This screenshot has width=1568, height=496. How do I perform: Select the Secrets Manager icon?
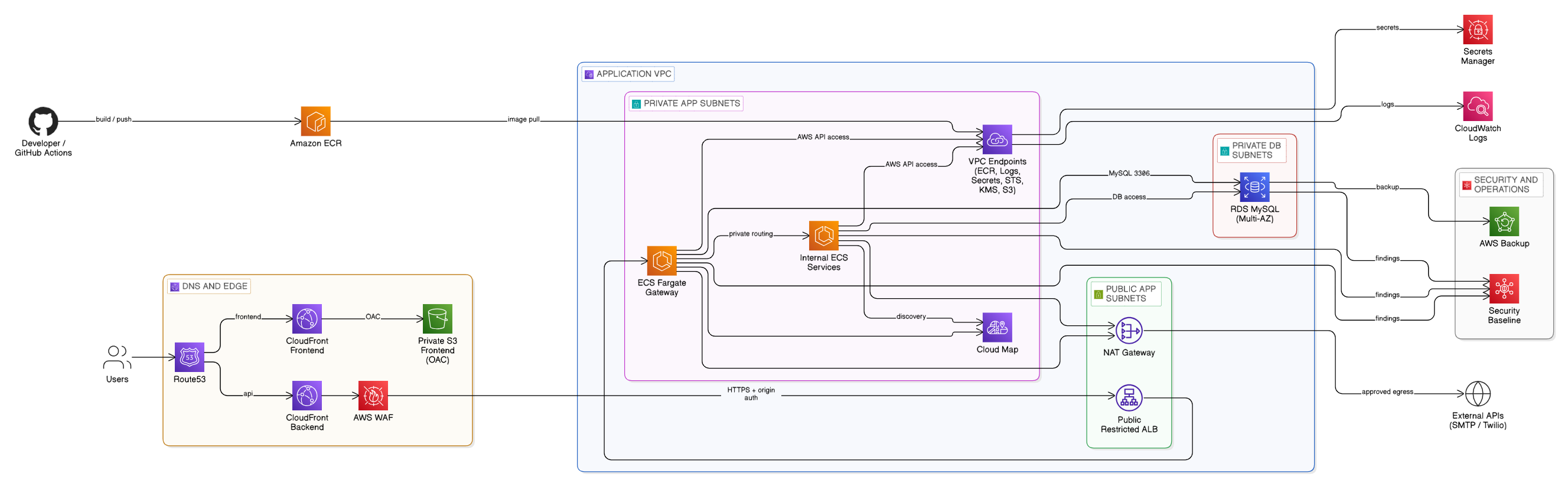click(x=1477, y=29)
